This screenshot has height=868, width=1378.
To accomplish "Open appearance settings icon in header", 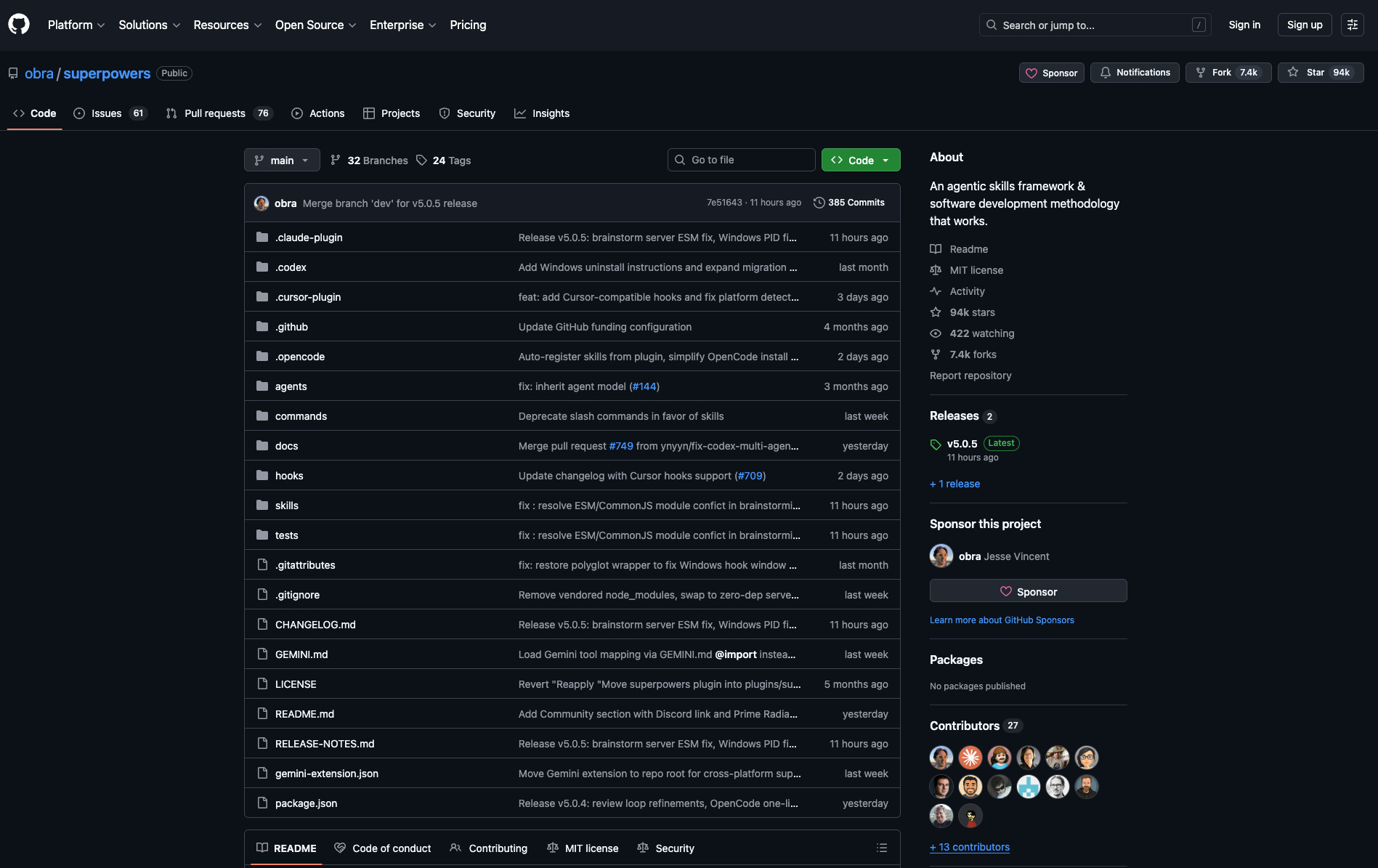I will click(1352, 25).
